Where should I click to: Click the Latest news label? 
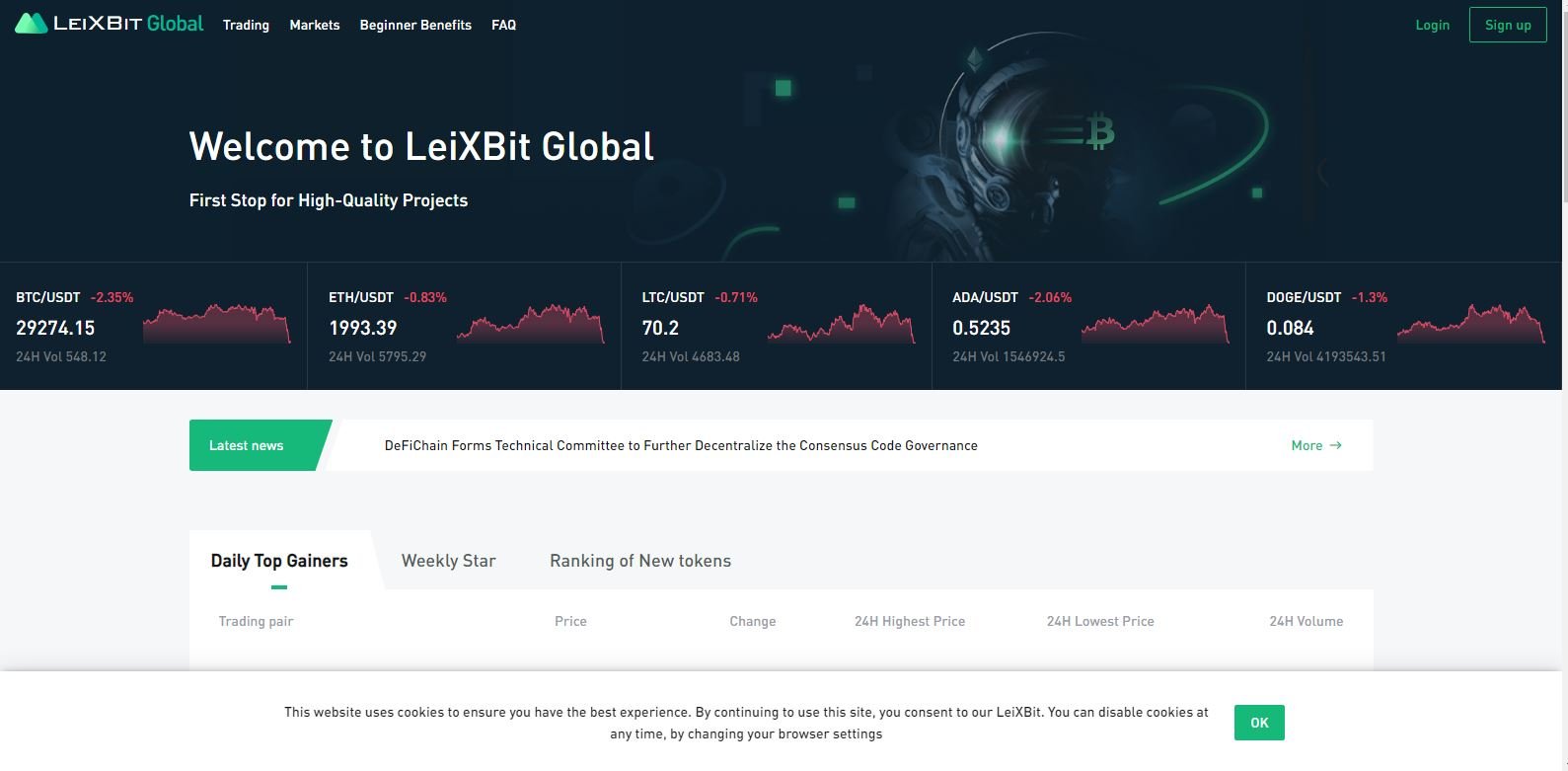pyautogui.click(x=247, y=445)
